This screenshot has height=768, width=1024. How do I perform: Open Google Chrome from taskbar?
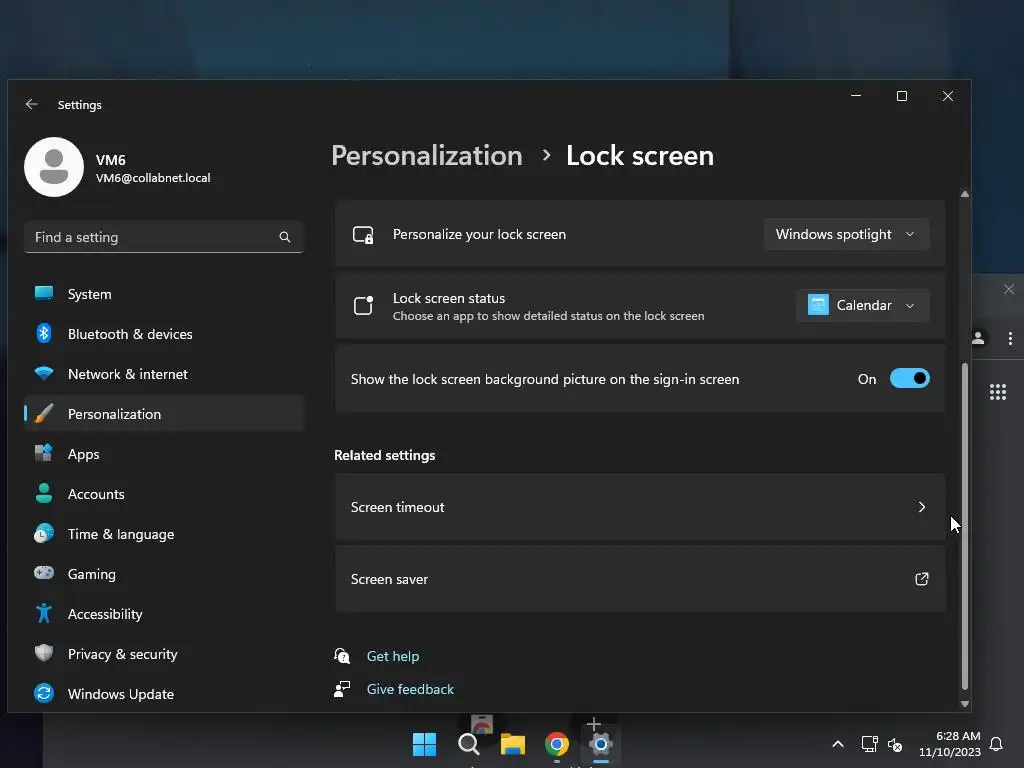tap(556, 744)
